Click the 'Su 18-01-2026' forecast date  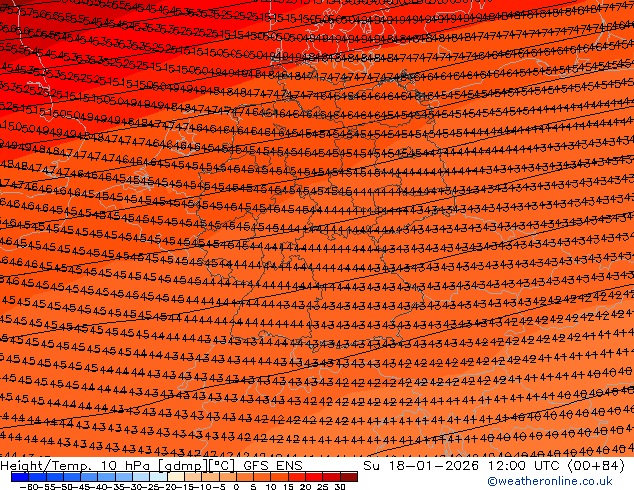click(x=421, y=466)
